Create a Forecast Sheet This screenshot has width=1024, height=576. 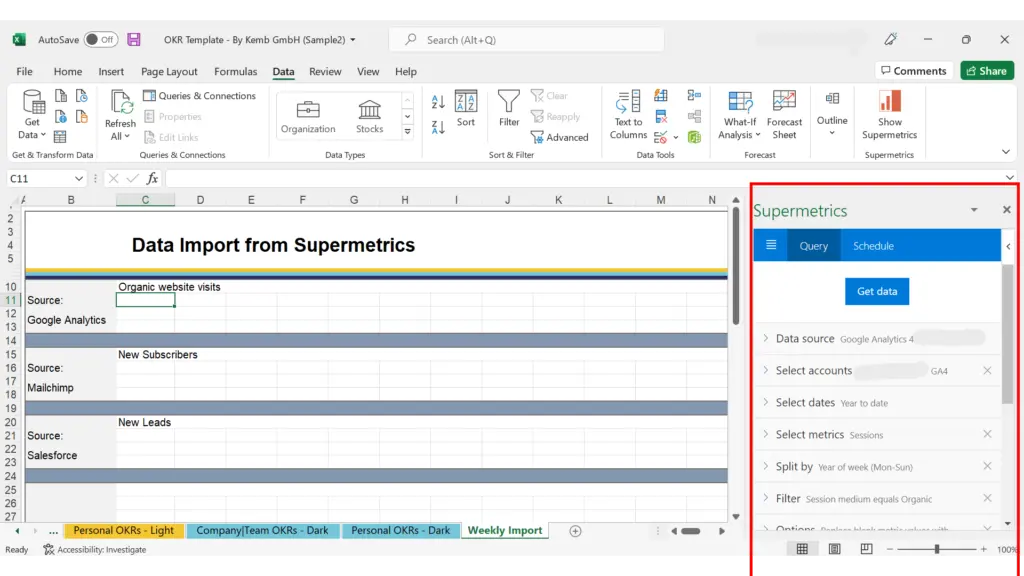pos(784,115)
